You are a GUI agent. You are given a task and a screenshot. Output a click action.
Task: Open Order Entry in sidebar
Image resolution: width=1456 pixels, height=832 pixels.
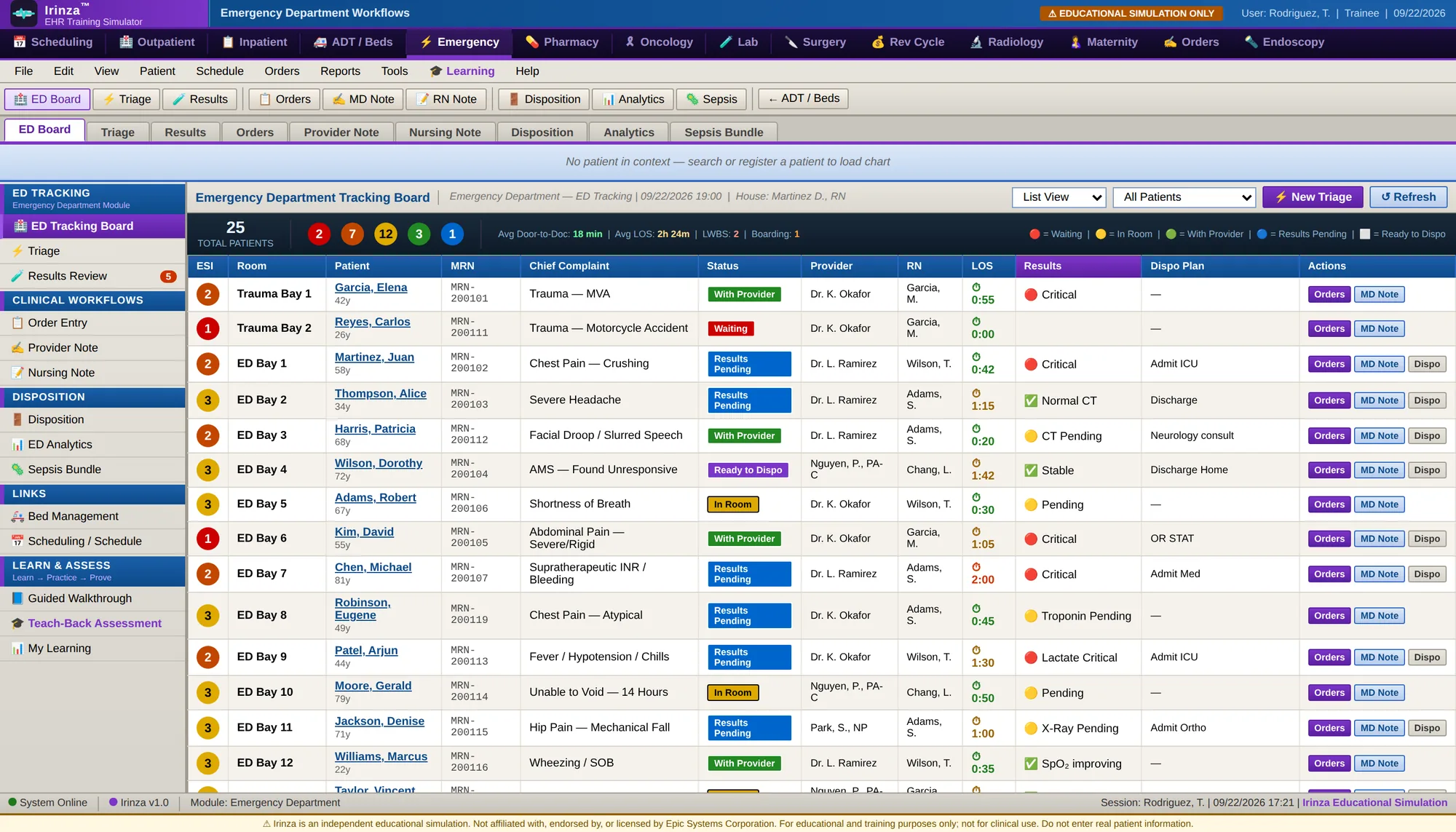click(93, 323)
